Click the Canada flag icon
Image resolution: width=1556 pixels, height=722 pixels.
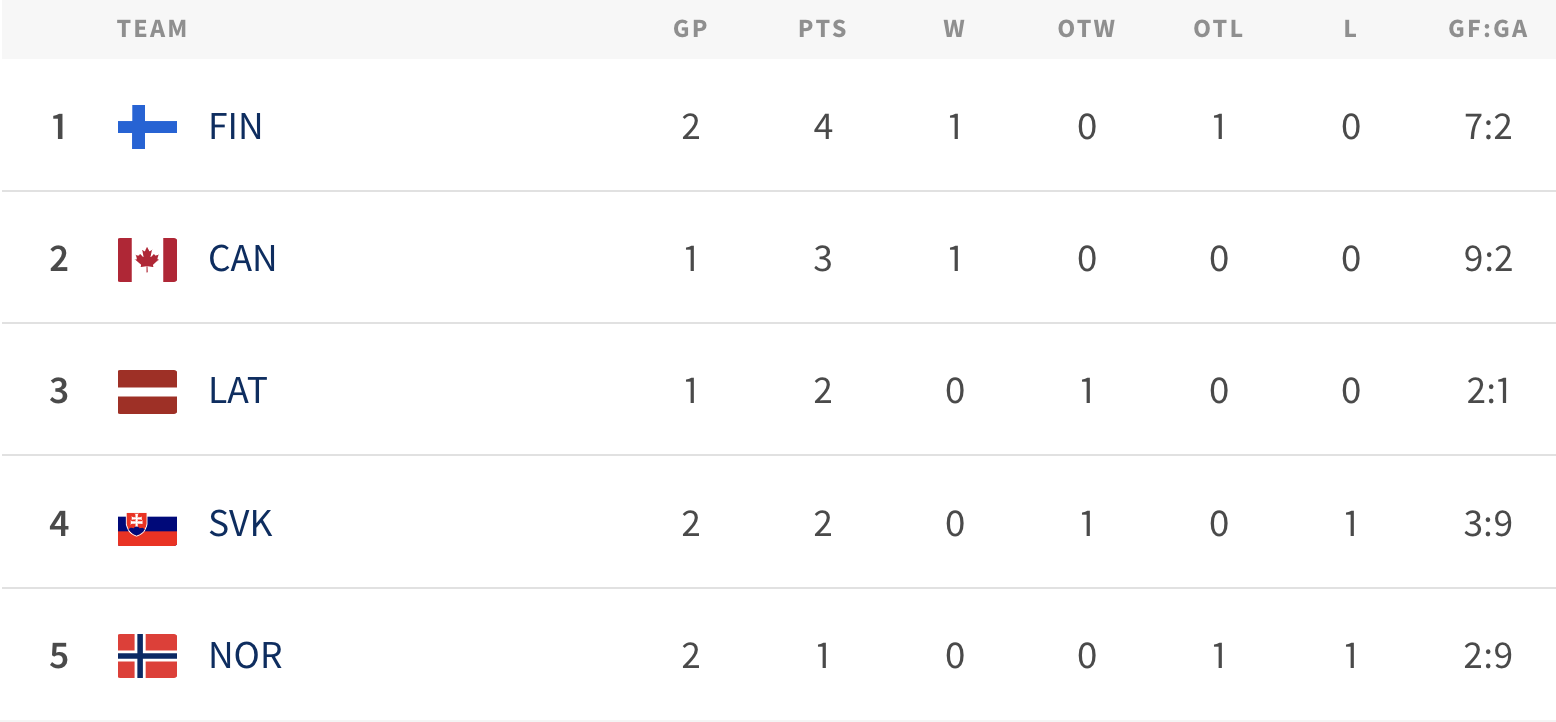(147, 259)
